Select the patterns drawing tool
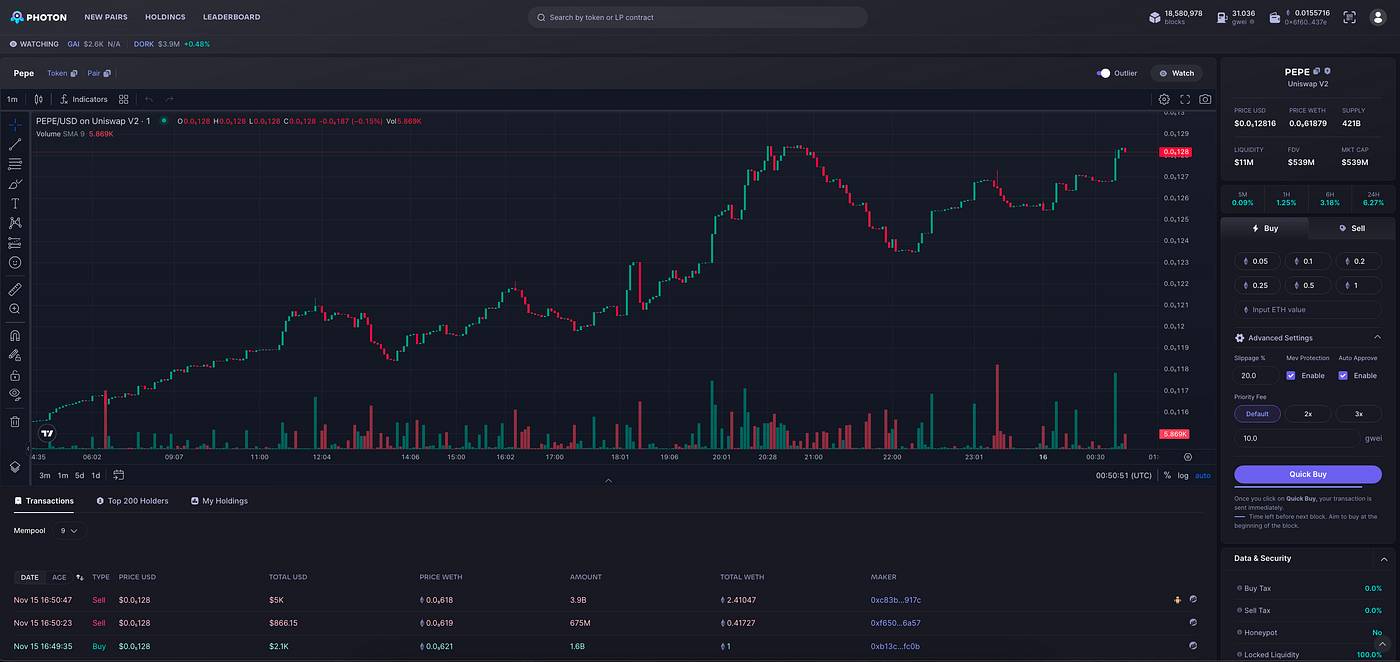This screenshot has width=1400, height=662. (x=15, y=223)
